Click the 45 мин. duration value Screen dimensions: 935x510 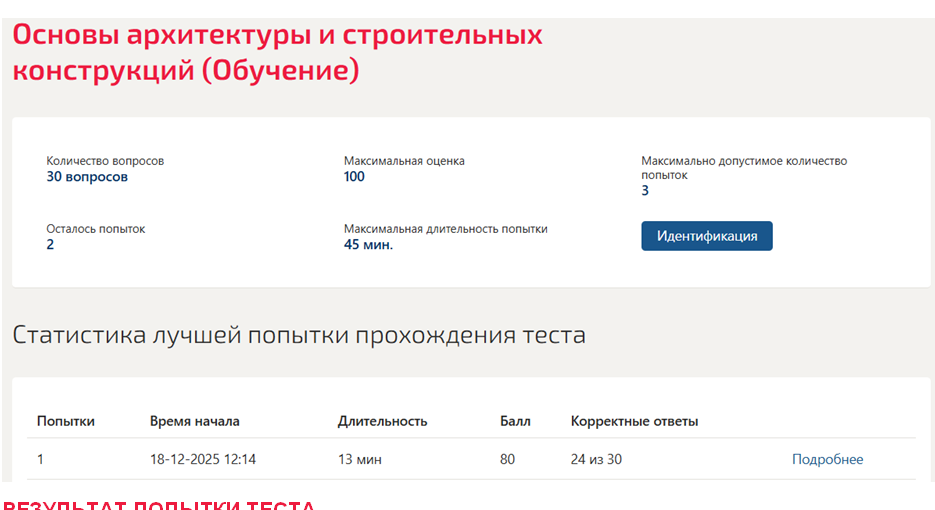click(x=369, y=245)
